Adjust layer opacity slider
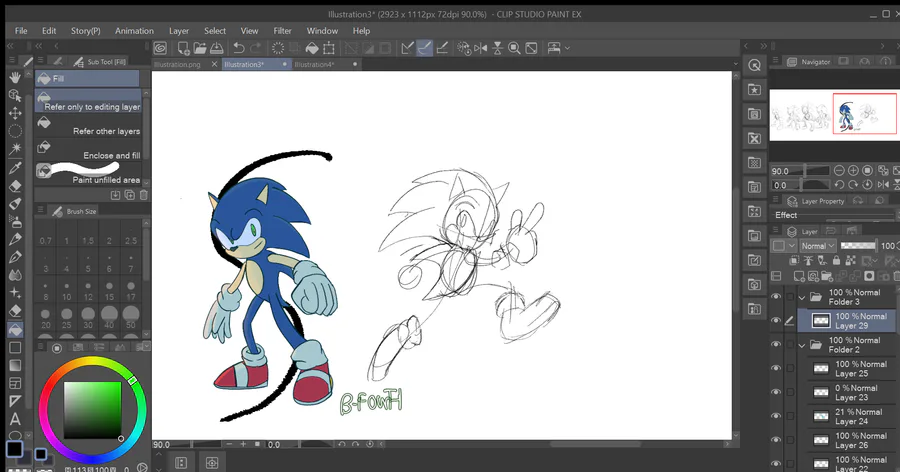The image size is (900, 472). click(x=858, y=246)
